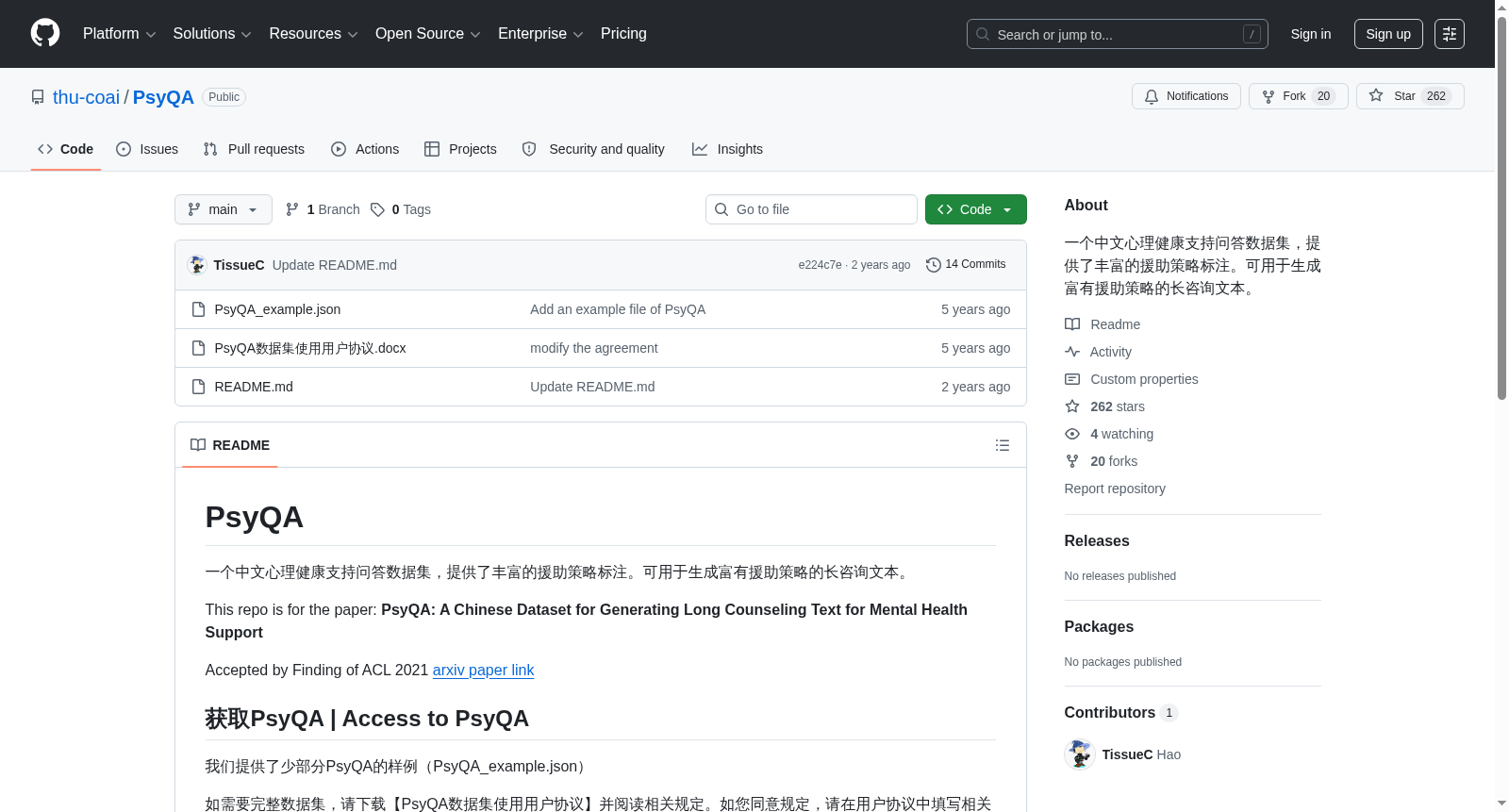The image size is (1509, 812).
Task: Open the Pricing page
Action: point(623,34)
